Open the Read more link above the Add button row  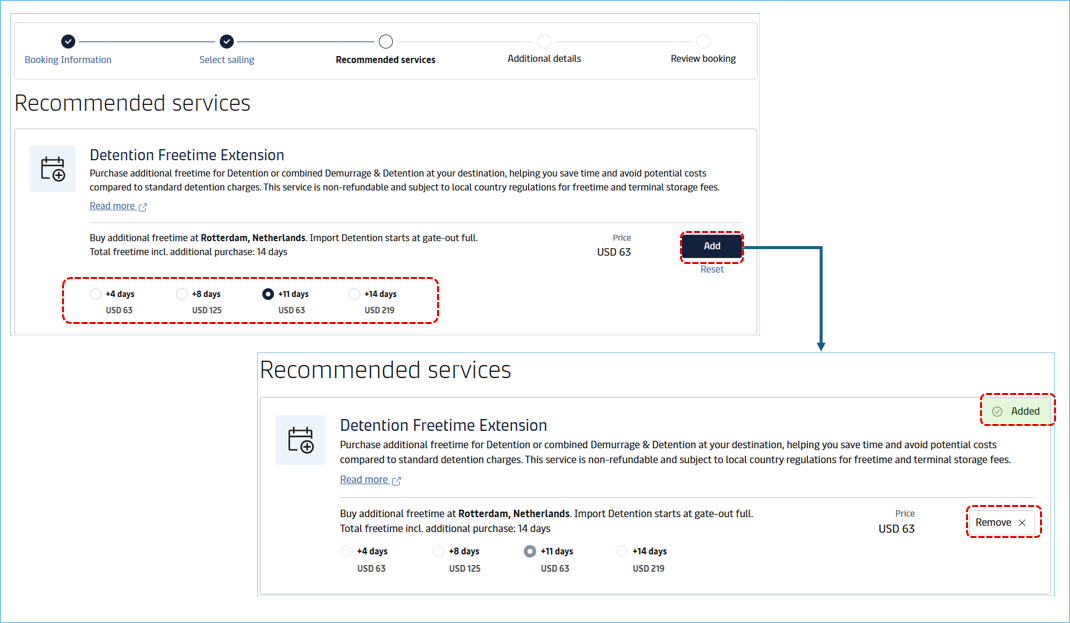click(x=112, y=206)
